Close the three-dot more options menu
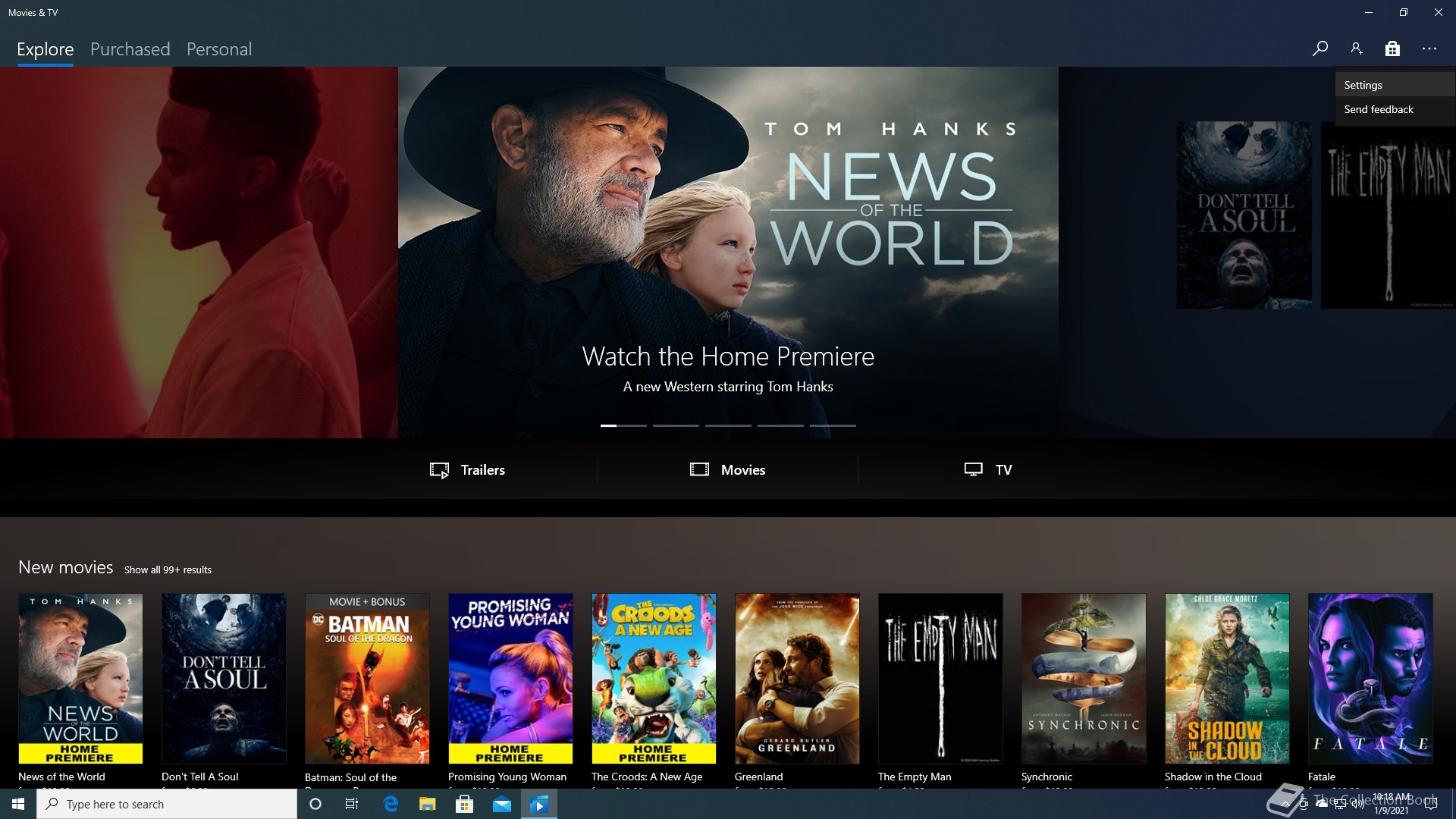 pos(1429,49)
